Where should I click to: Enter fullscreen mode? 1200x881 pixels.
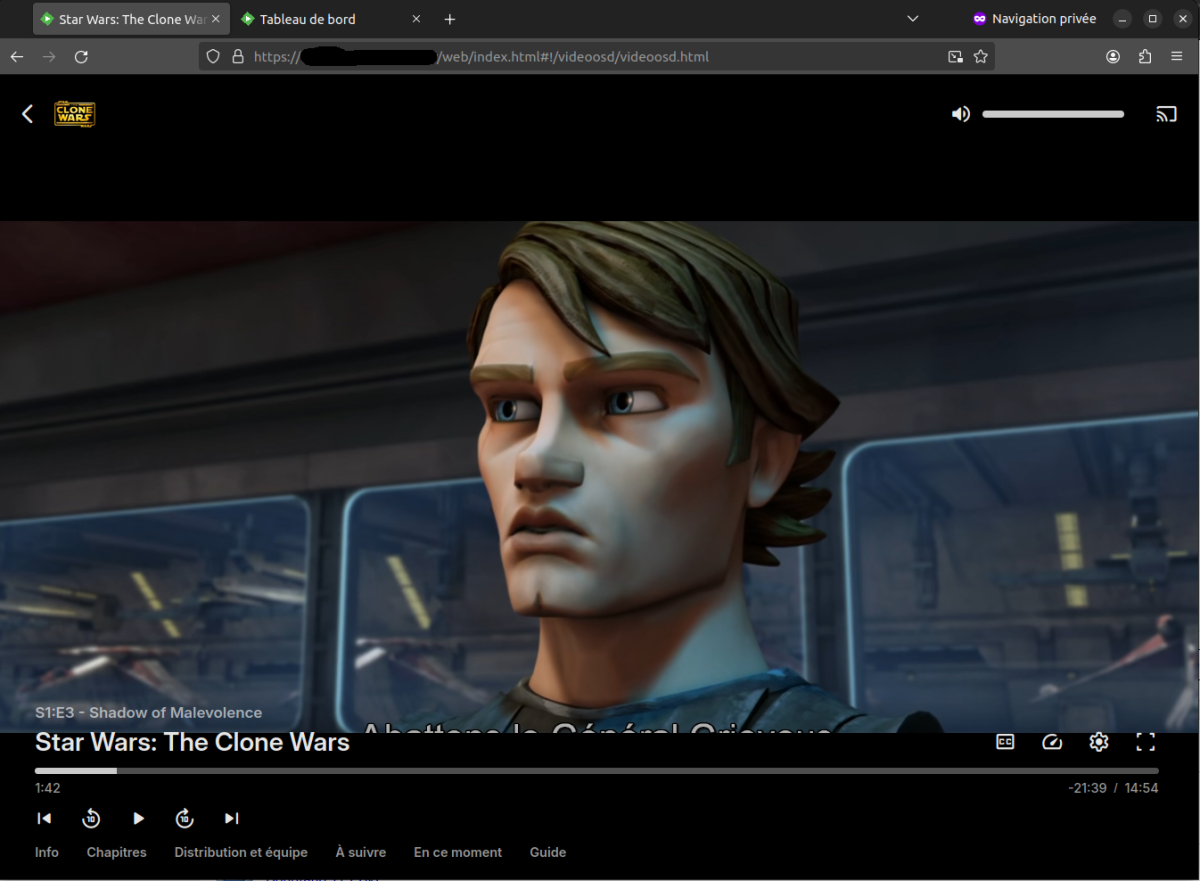tap(1145, 742)
